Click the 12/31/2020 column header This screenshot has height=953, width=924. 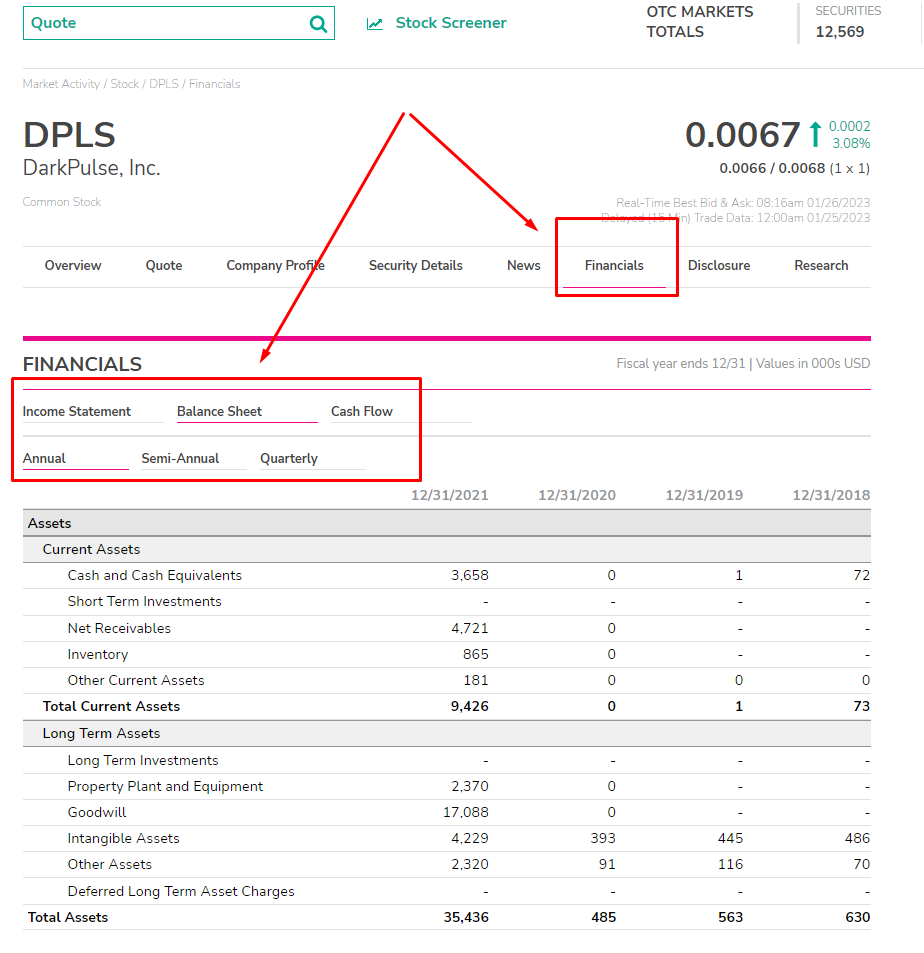577,495
